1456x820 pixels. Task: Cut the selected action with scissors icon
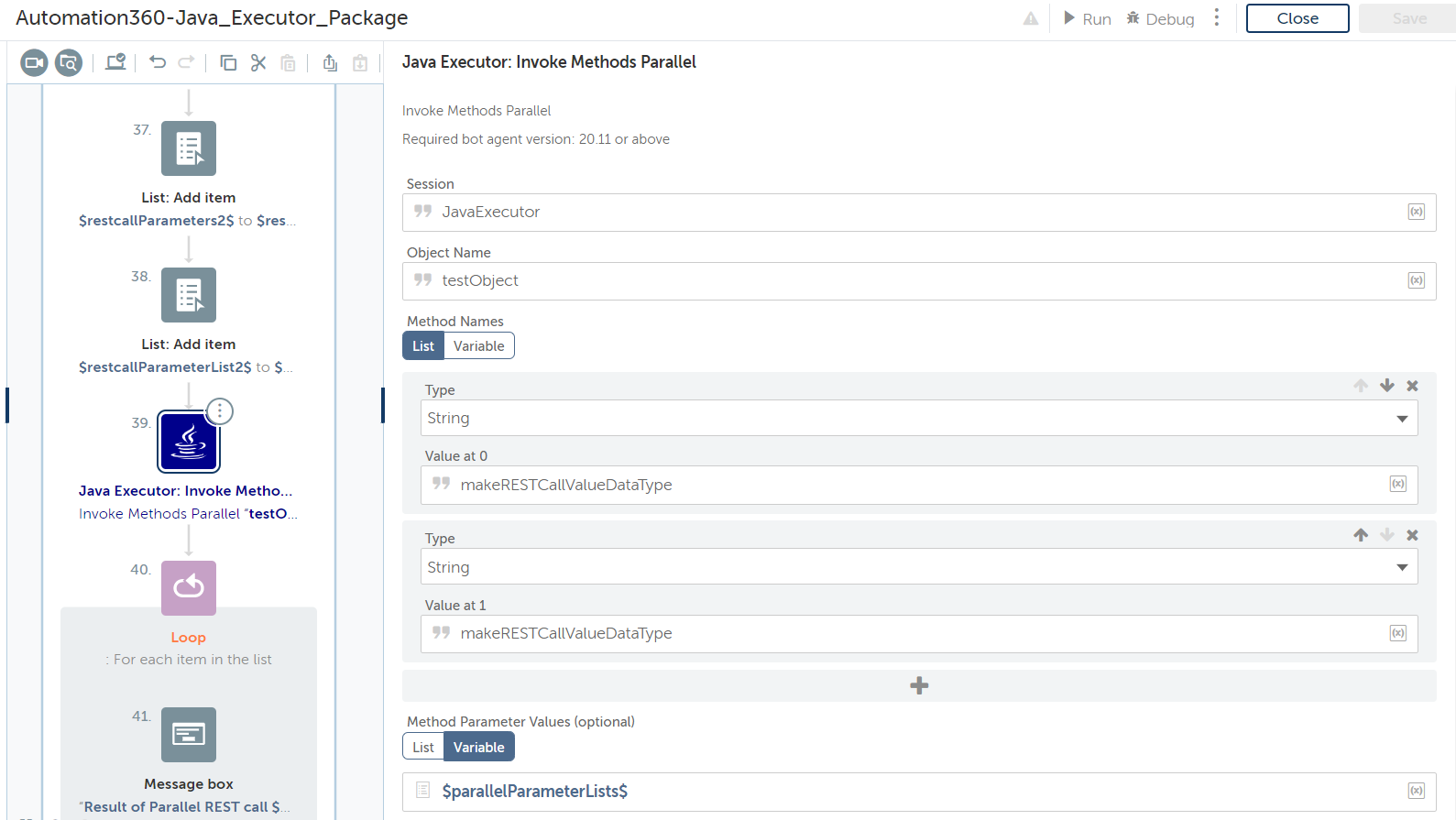pyautogui.click(x=258, y=62)
